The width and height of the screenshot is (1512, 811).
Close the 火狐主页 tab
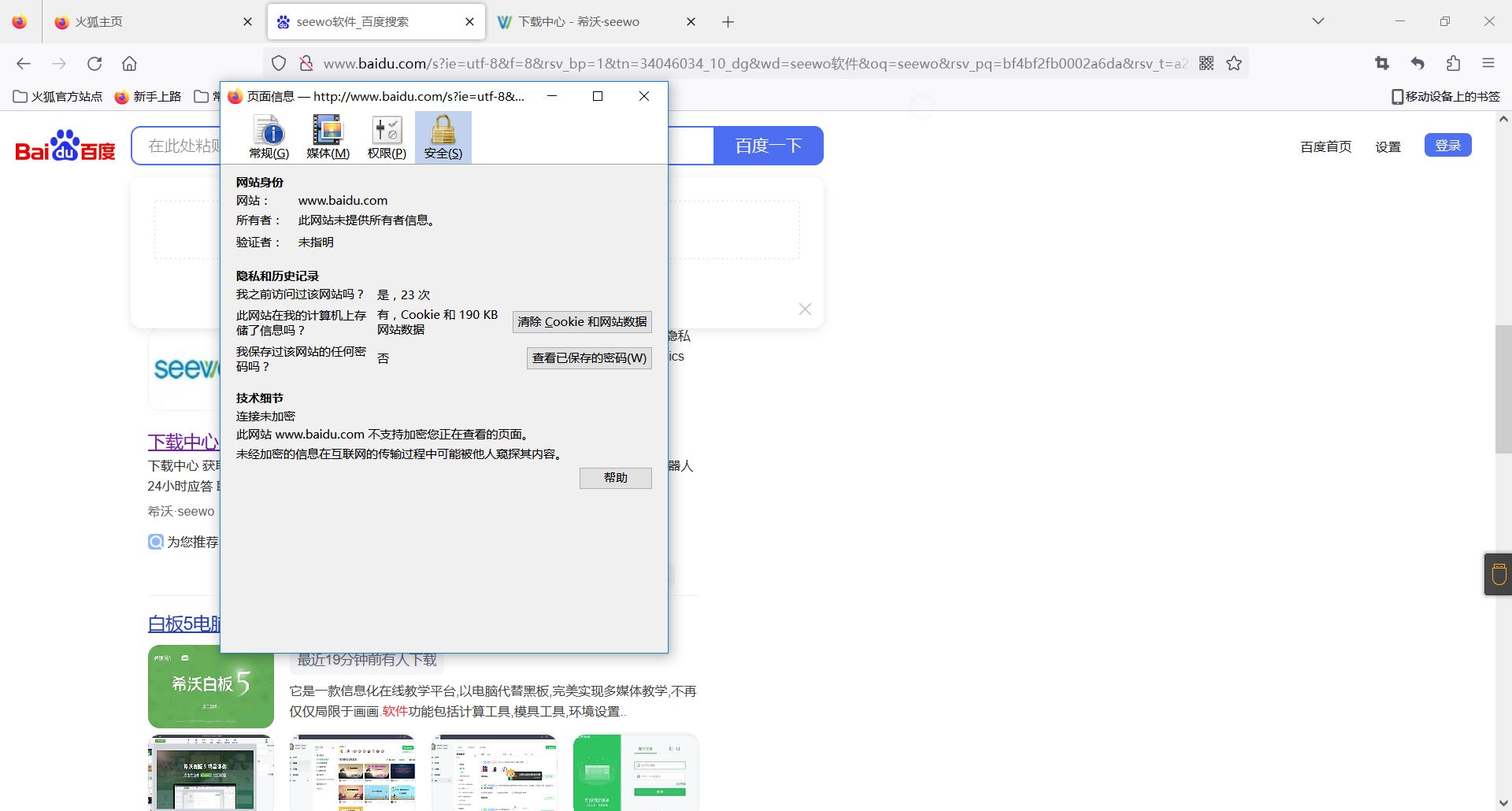point(247,22)
